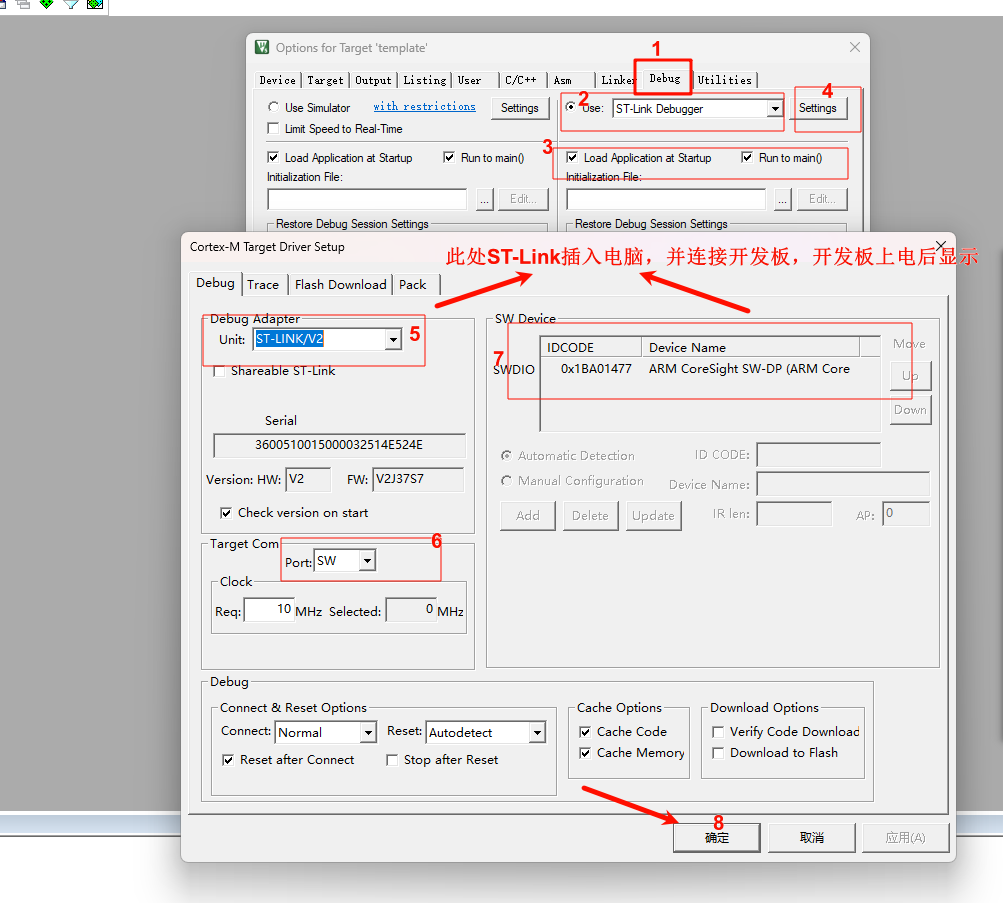This screenshot has height=903, width=1003.
Task: Toggle simulator Run to main() checkbox
Action: point(449,157)
